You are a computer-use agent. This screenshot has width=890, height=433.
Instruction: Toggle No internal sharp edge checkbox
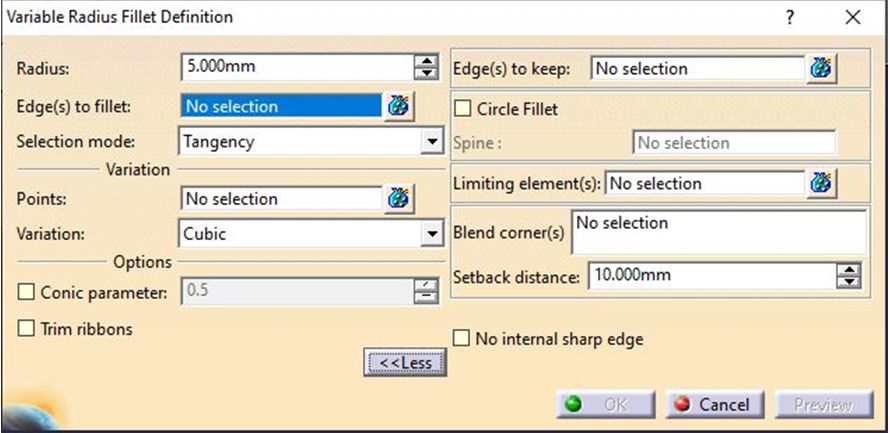(x=462, y=339)
